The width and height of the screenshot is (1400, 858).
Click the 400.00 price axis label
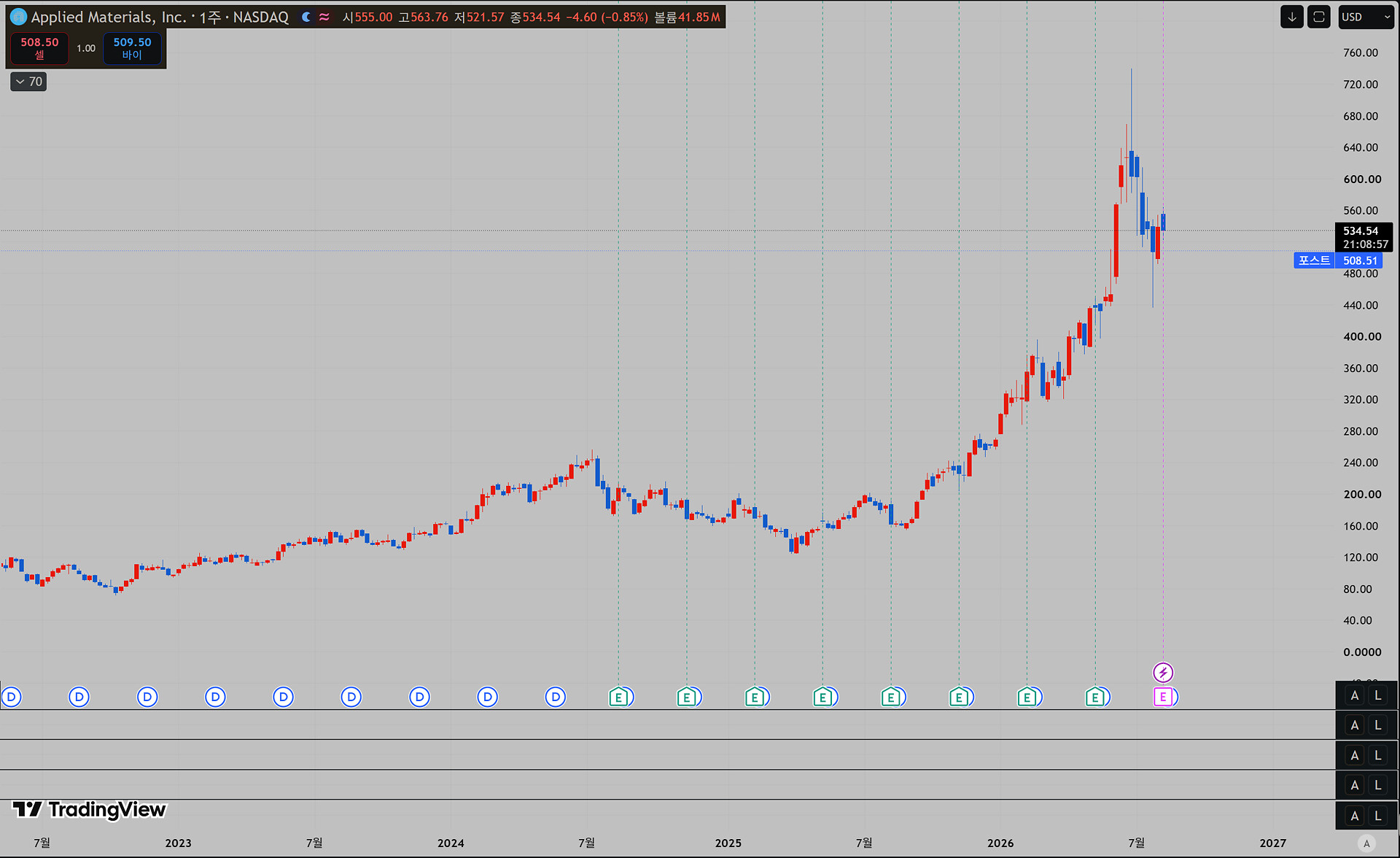coord(1362,336)
